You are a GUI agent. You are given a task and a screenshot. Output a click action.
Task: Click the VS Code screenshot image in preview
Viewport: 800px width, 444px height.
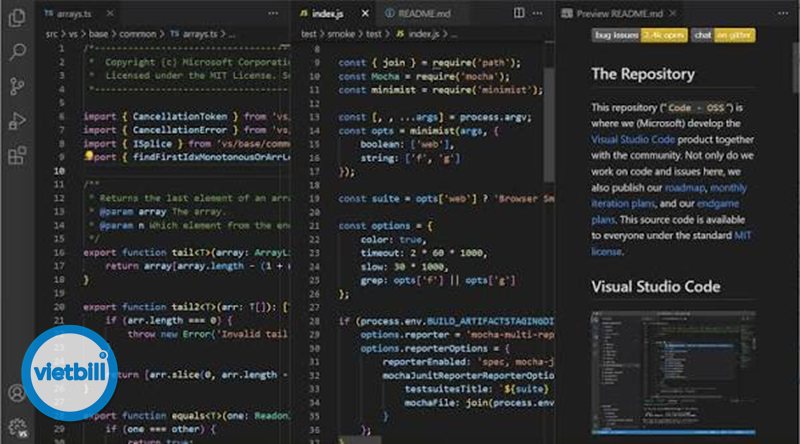[x=673, y=373]
